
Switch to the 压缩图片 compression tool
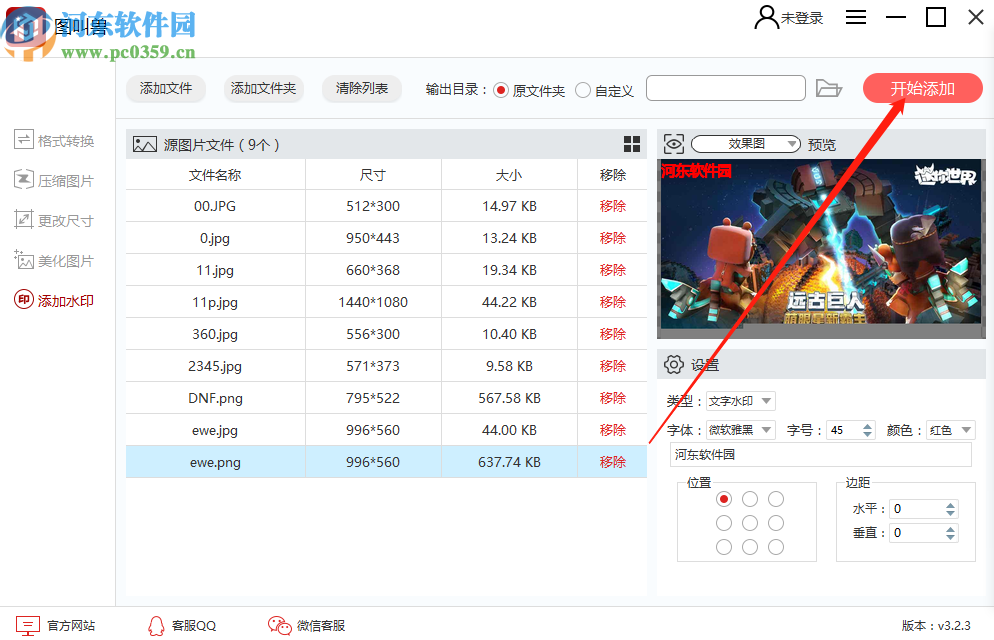tap(55, 180)
